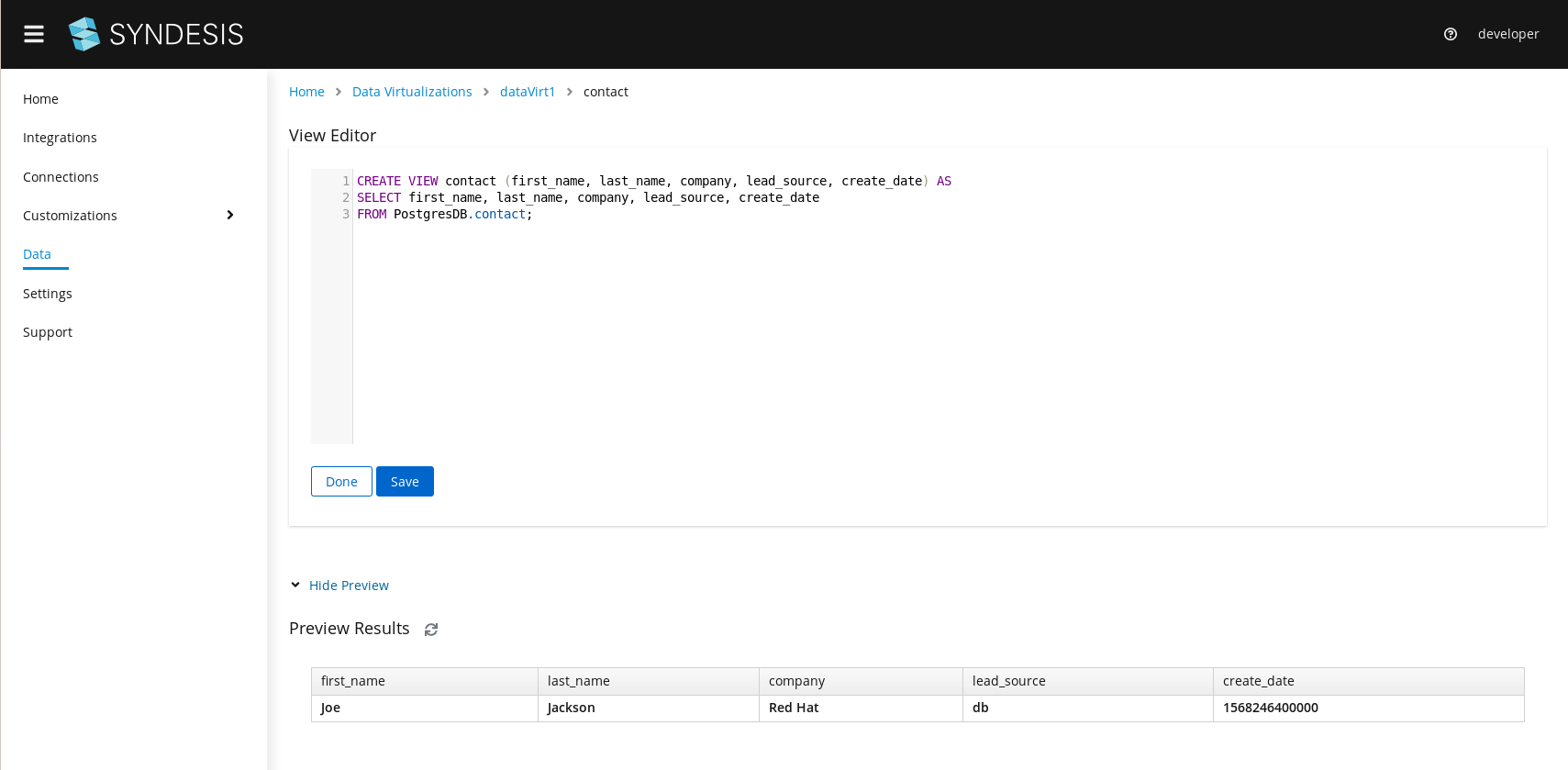Expand the Customizations submenu arrow

(x=230, y=215)
